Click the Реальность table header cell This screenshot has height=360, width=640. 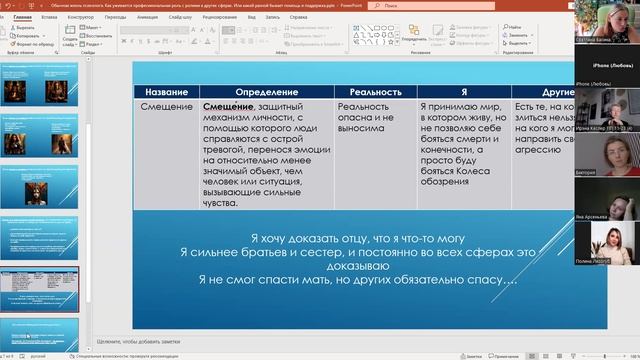tap(376, 92)
